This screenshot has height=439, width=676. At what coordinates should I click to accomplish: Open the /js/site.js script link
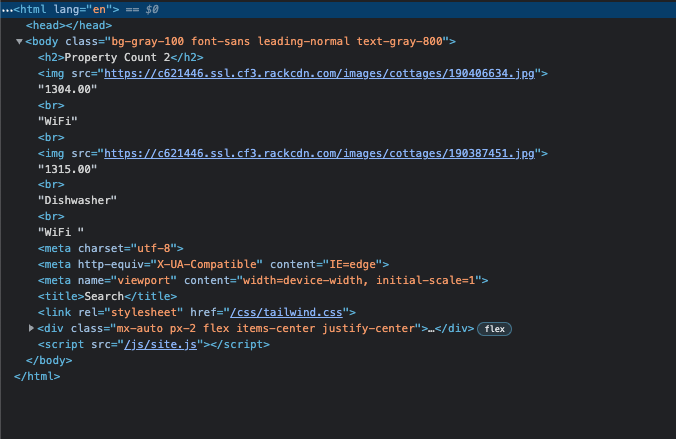tap(160, 344)
